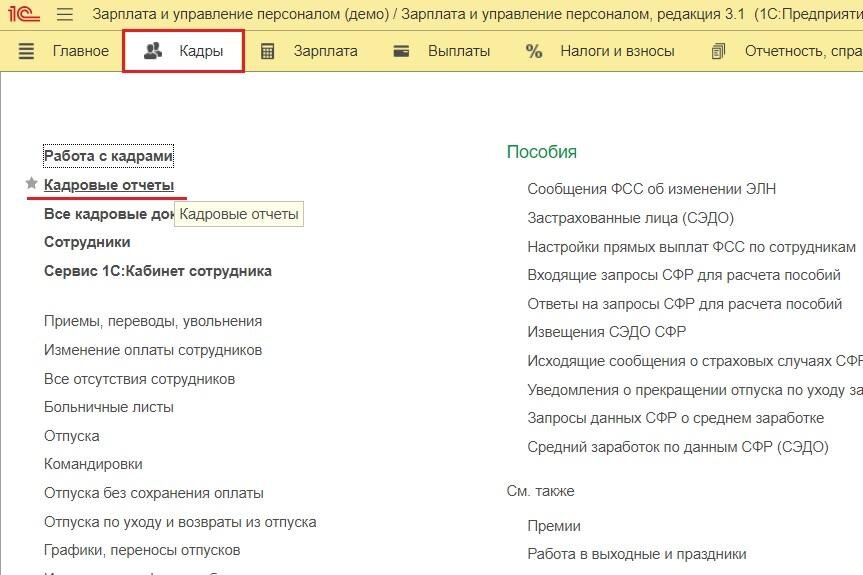
Task: Click the 1C logo icon
Action: click(24, 13)
